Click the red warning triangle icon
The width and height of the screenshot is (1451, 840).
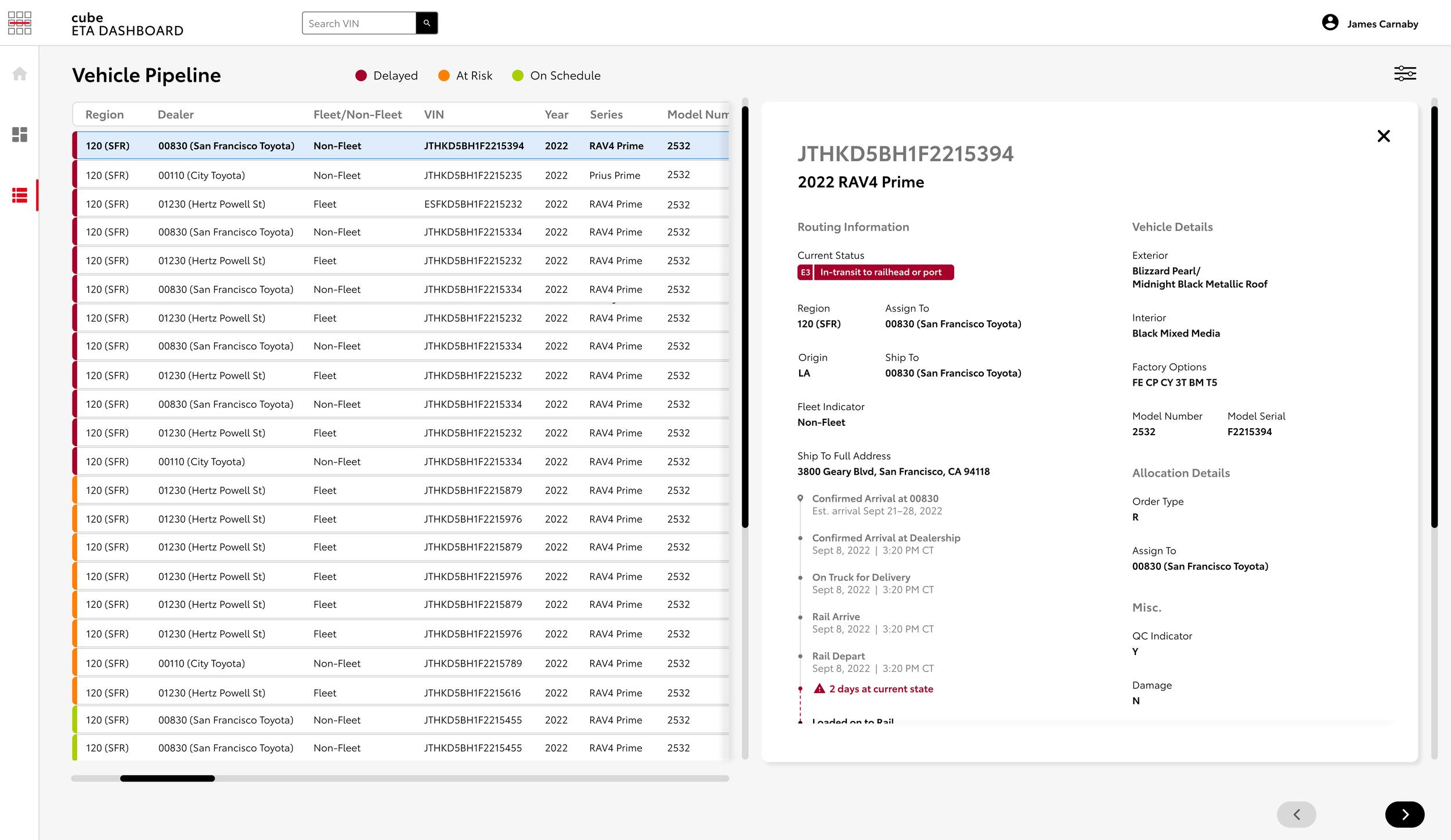click(819, 689)
